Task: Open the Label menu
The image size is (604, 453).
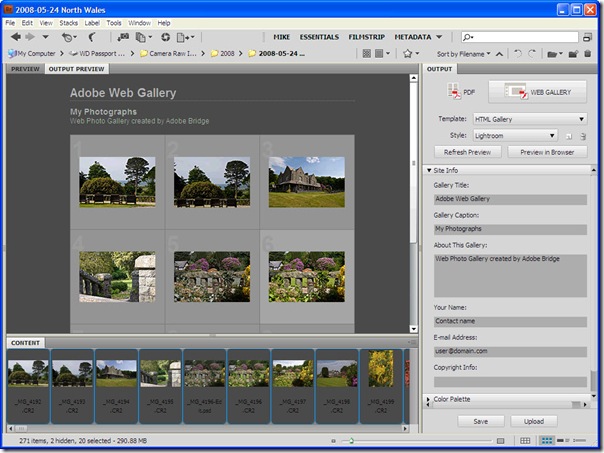Action: [92, 23]
